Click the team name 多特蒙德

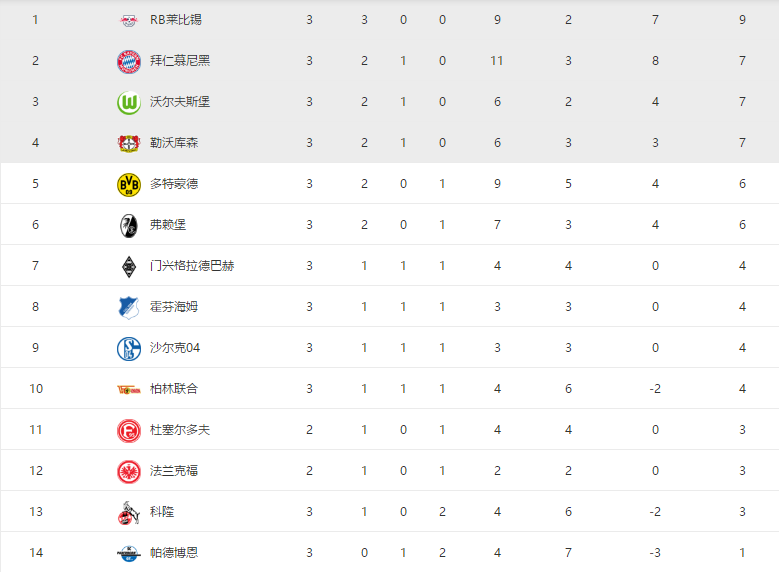coord(174,183)
